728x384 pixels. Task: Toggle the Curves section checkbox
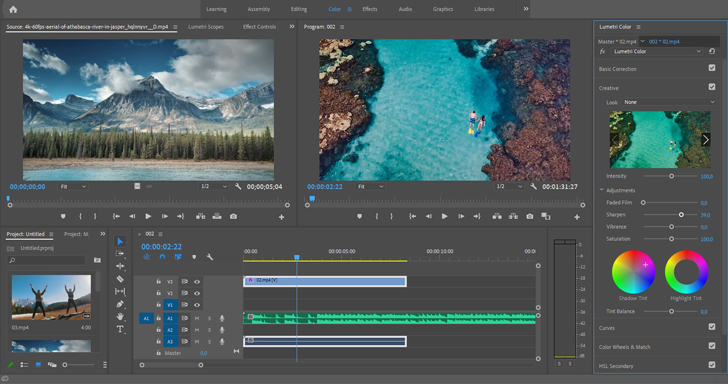coord(712,327)
